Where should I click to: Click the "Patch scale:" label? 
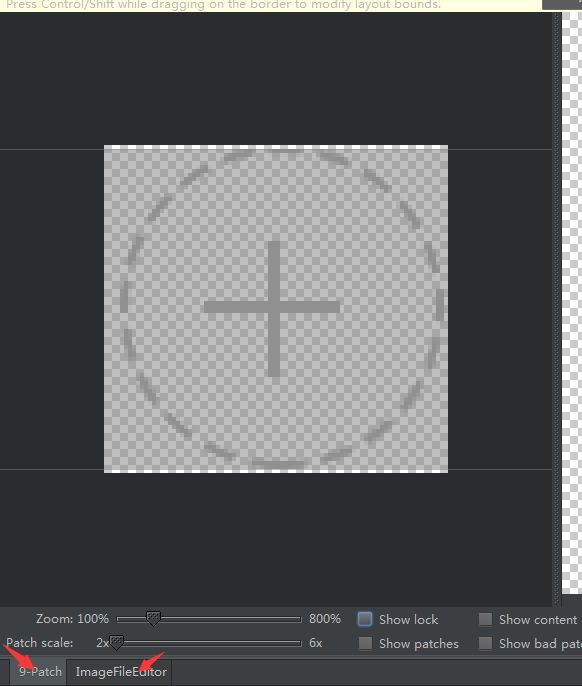pos(39,643)
